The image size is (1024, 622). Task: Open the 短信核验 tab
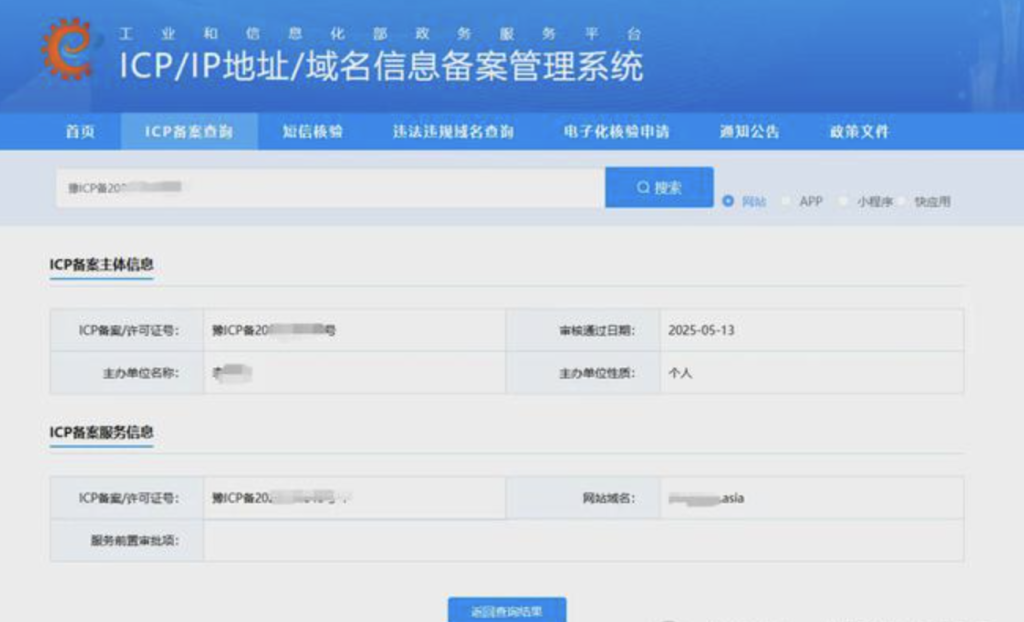pyautogui.click(x=313, y=131)
